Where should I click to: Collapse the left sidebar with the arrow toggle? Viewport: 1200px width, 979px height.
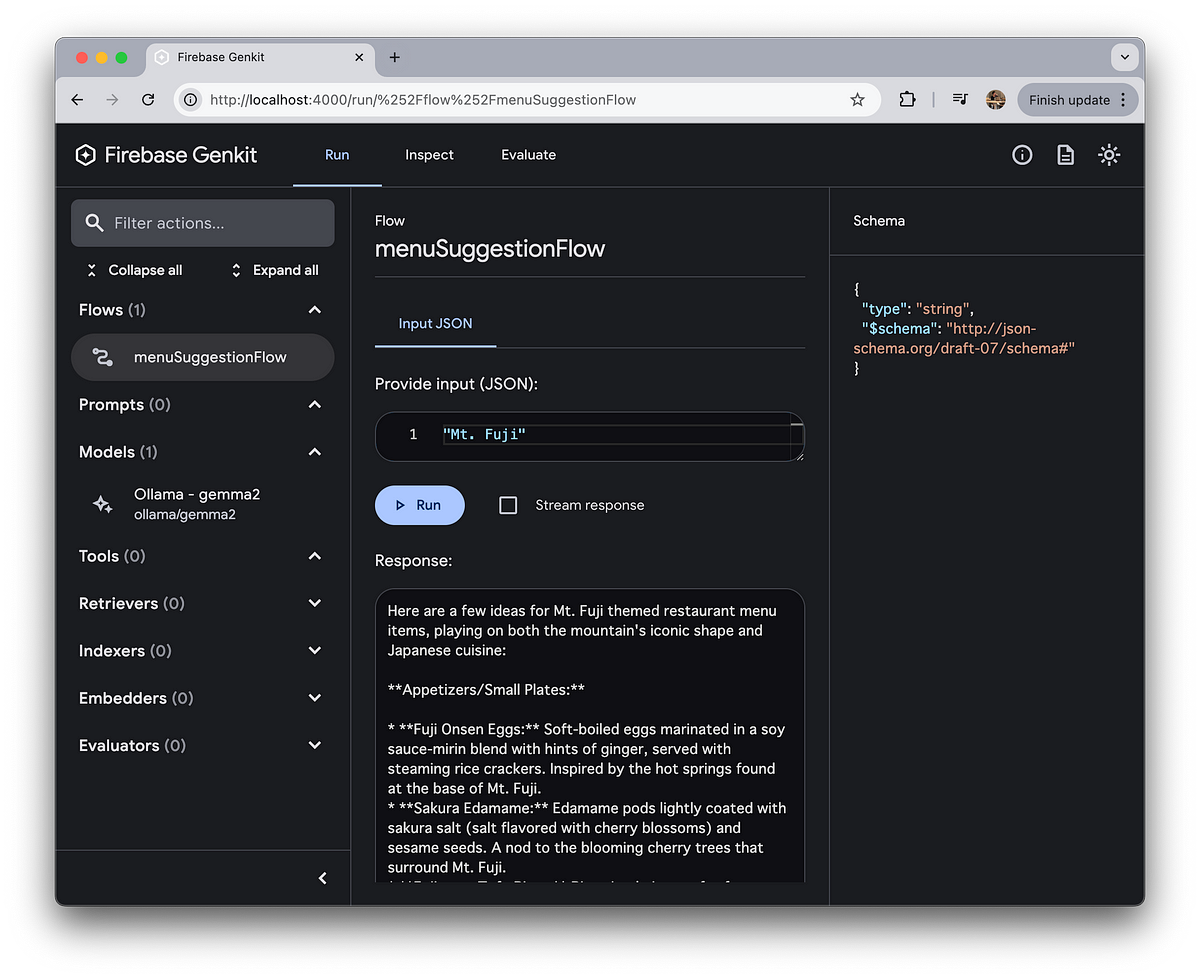click(322, 877)
